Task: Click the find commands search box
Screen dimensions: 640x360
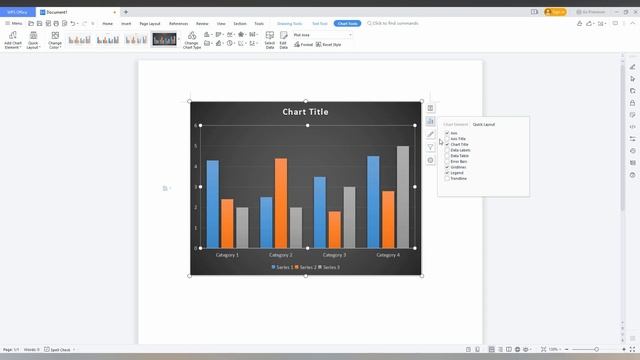Action: click(393, 24)
